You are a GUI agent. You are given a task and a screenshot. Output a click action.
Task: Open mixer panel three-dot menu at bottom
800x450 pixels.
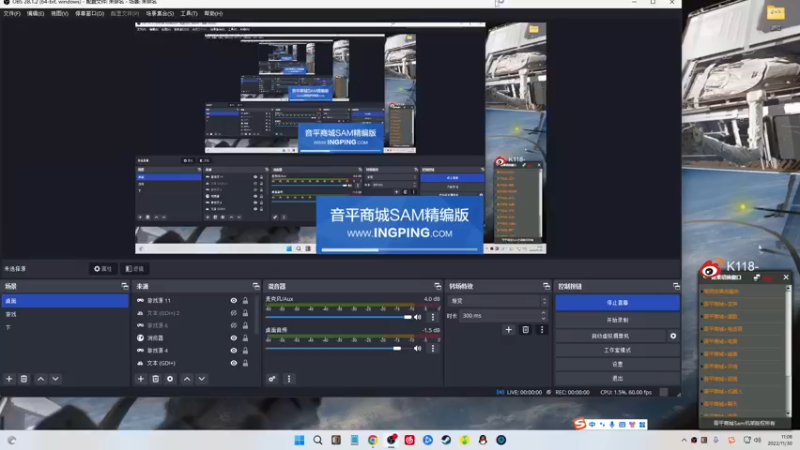tap(289, 379)
